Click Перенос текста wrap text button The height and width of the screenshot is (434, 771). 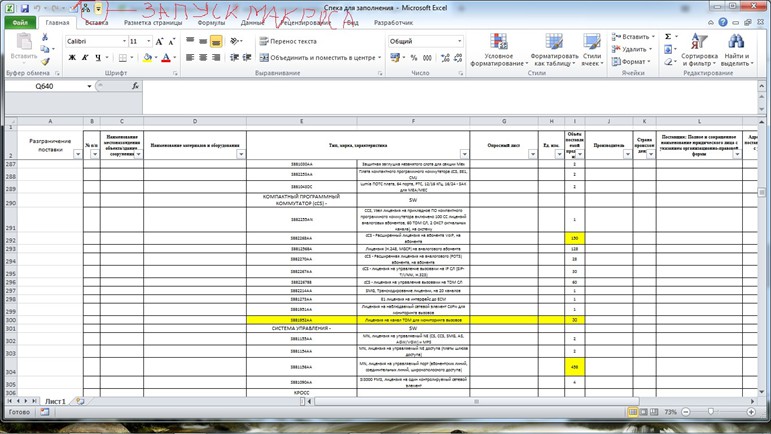[x=288, y=41]
